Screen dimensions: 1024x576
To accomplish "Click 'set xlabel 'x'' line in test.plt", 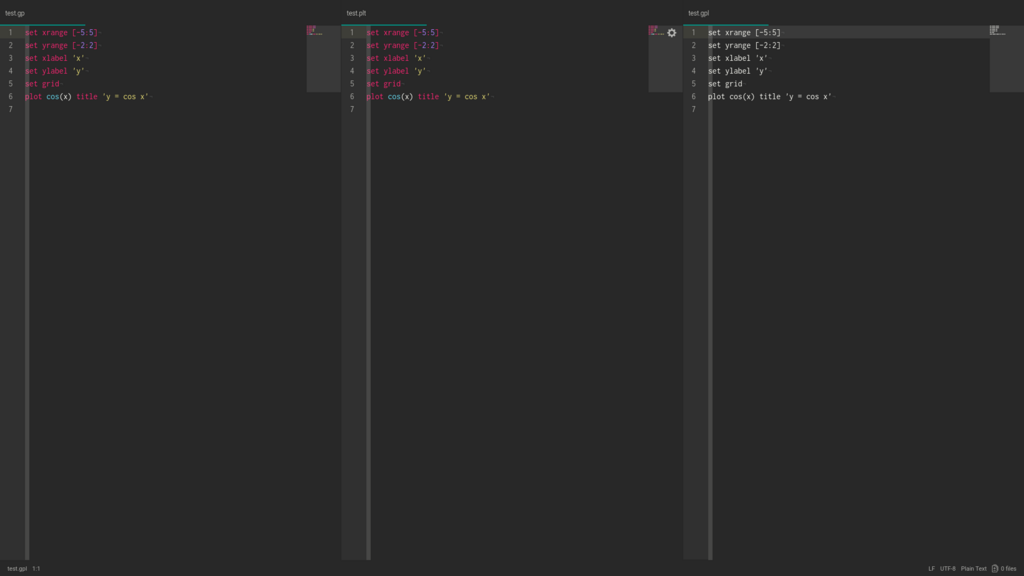I will pyautogui.click(x=396, y=58).
